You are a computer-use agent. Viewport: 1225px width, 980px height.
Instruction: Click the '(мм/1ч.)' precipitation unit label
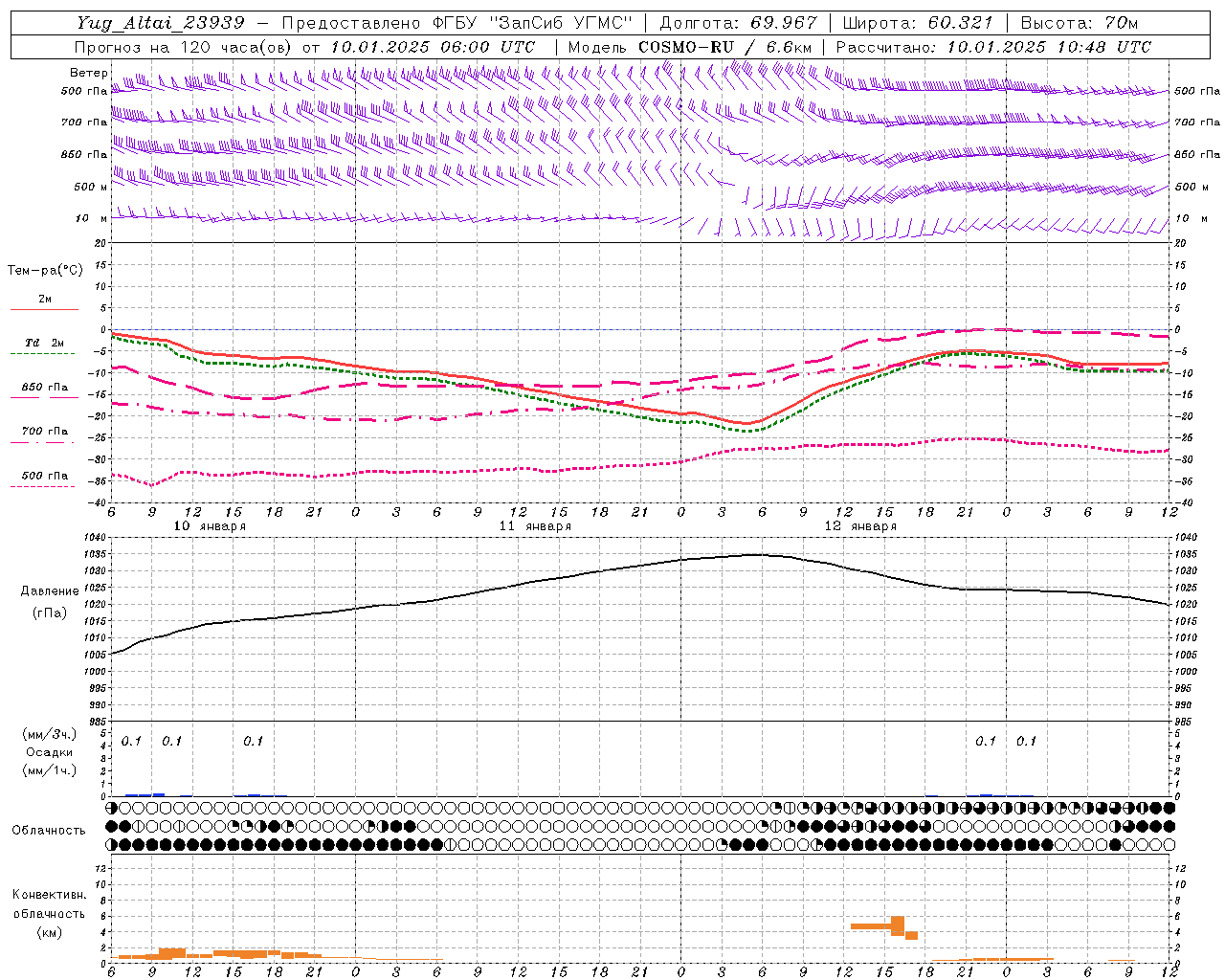[x=49, y=770]
